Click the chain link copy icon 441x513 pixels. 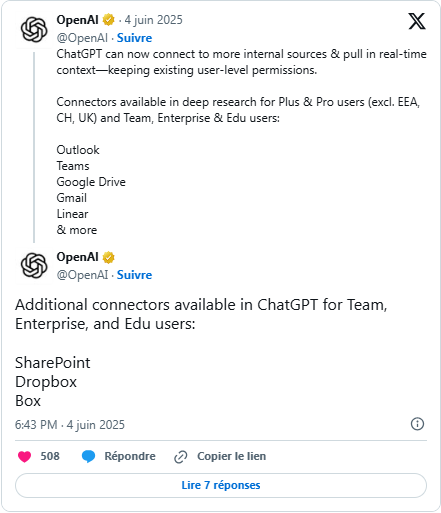pos(181,457)
